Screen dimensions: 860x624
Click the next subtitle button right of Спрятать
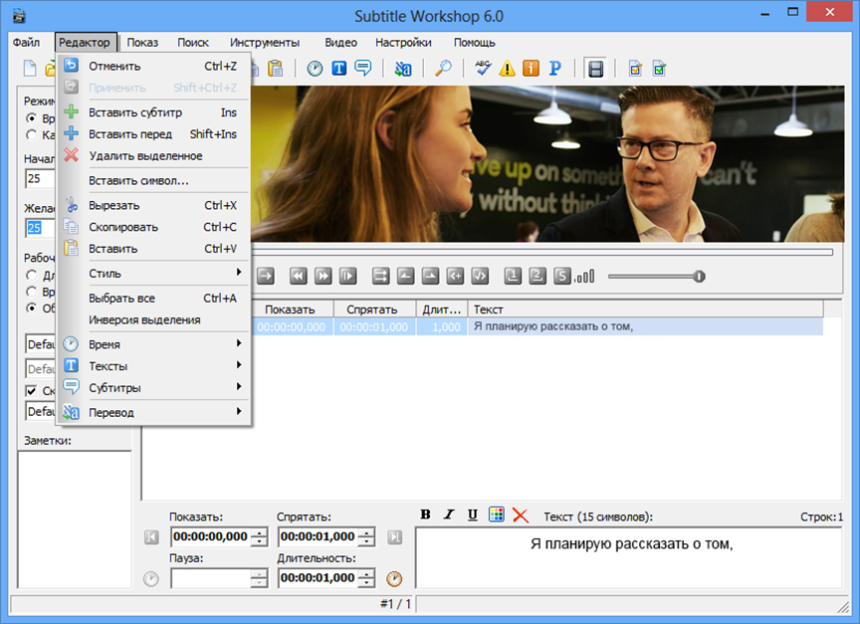[395, 537]
